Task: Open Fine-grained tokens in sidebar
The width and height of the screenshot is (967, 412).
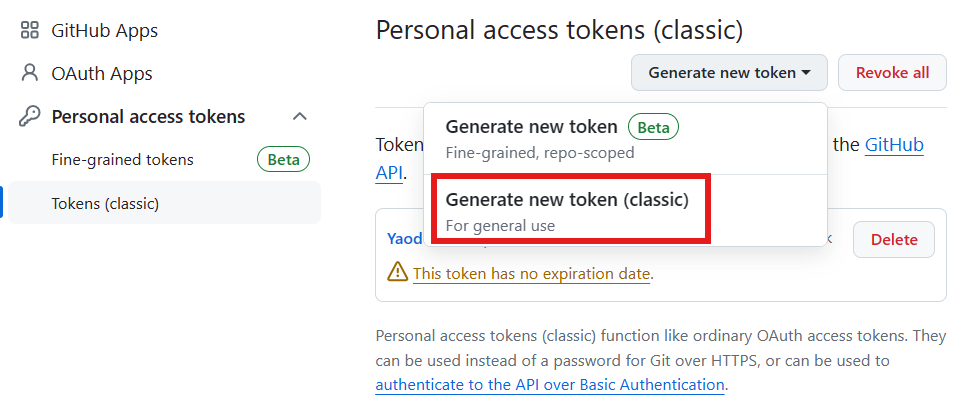Action: point(123,160)
